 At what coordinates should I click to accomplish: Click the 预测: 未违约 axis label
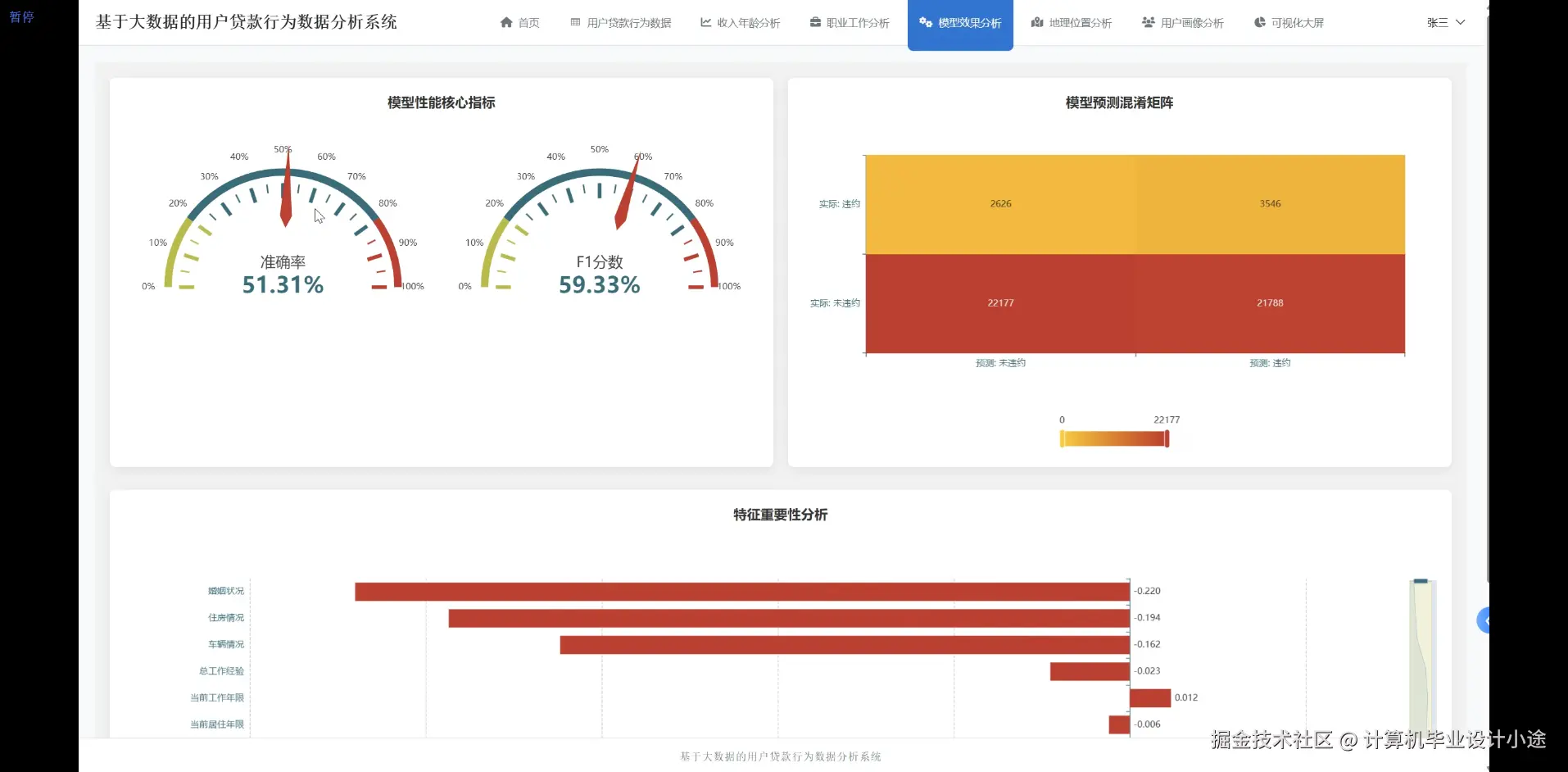[x=1000, y=363]
